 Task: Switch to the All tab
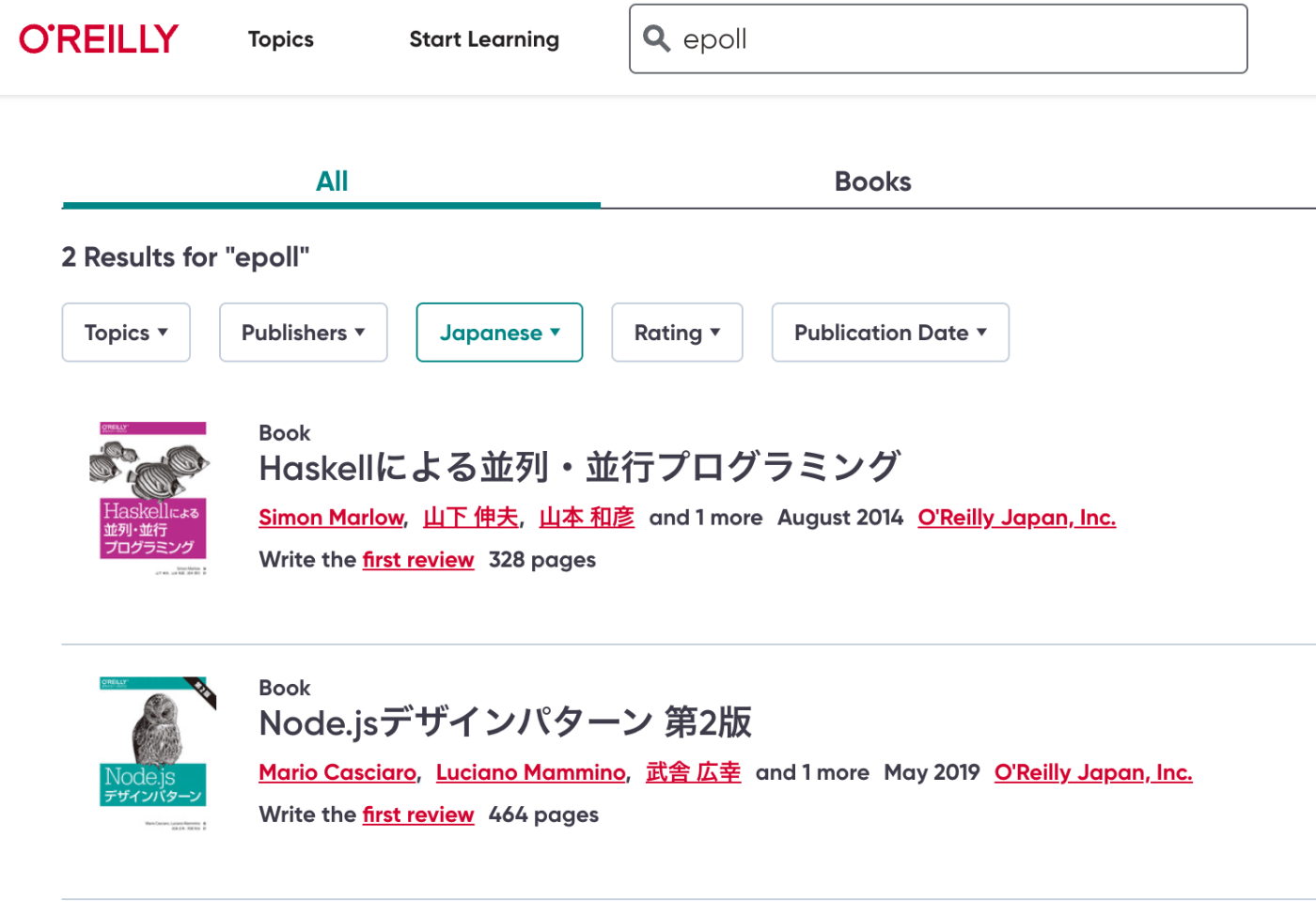coord(331,181)
